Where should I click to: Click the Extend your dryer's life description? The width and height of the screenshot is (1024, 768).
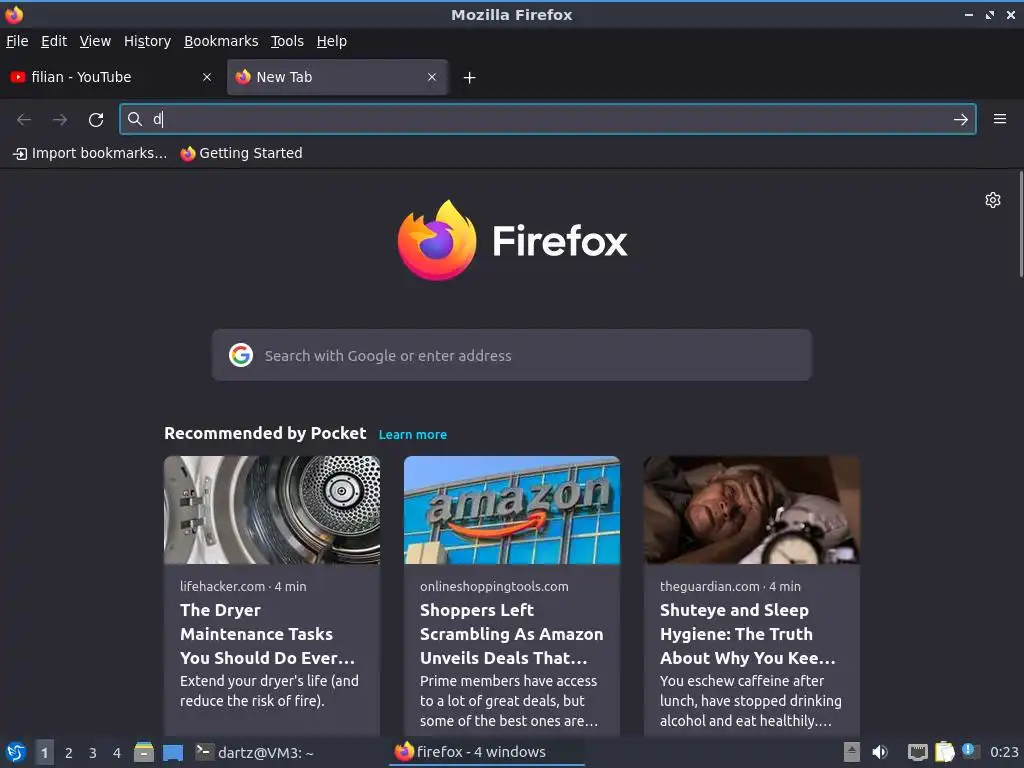269,691
